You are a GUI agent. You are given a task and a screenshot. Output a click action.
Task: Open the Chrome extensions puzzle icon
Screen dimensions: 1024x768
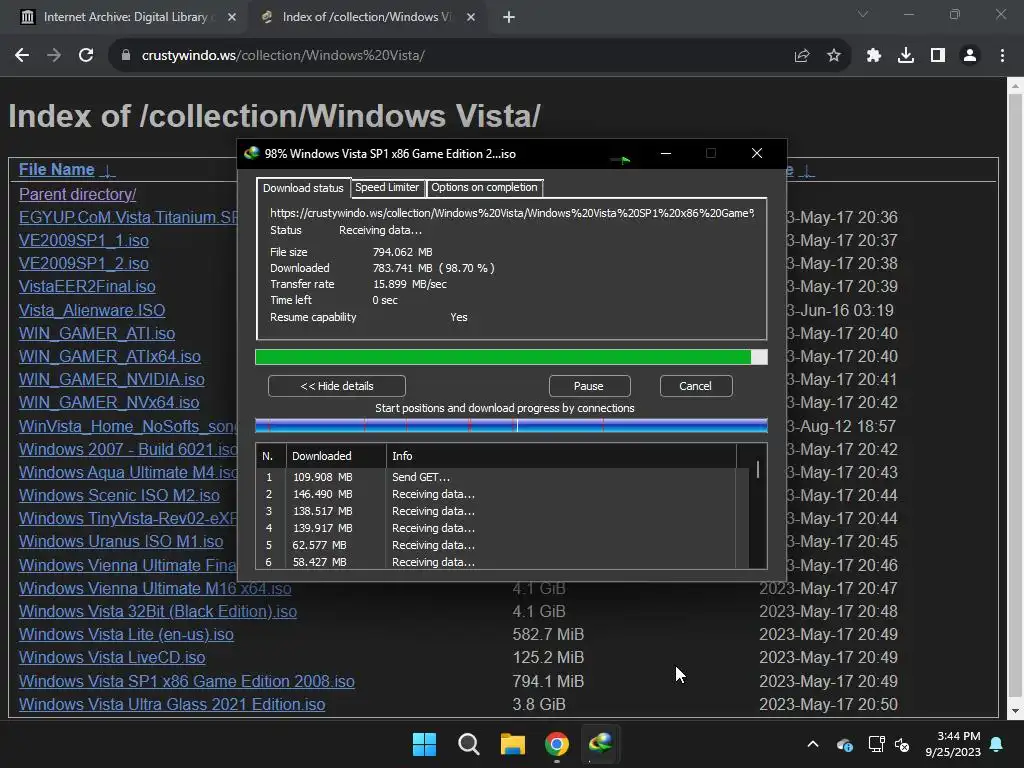[874, 56]
